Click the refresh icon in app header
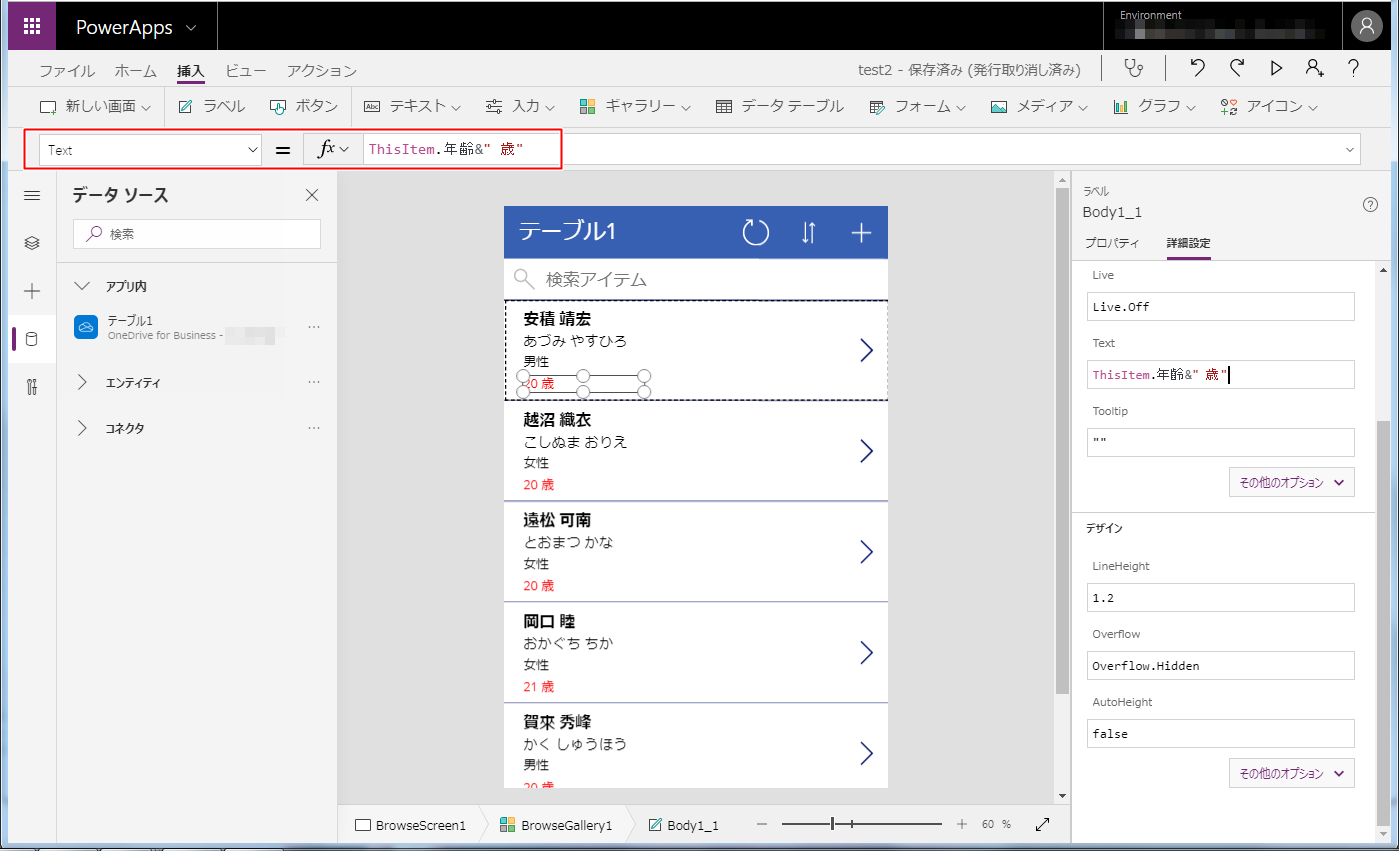 [x=755, y=232]
